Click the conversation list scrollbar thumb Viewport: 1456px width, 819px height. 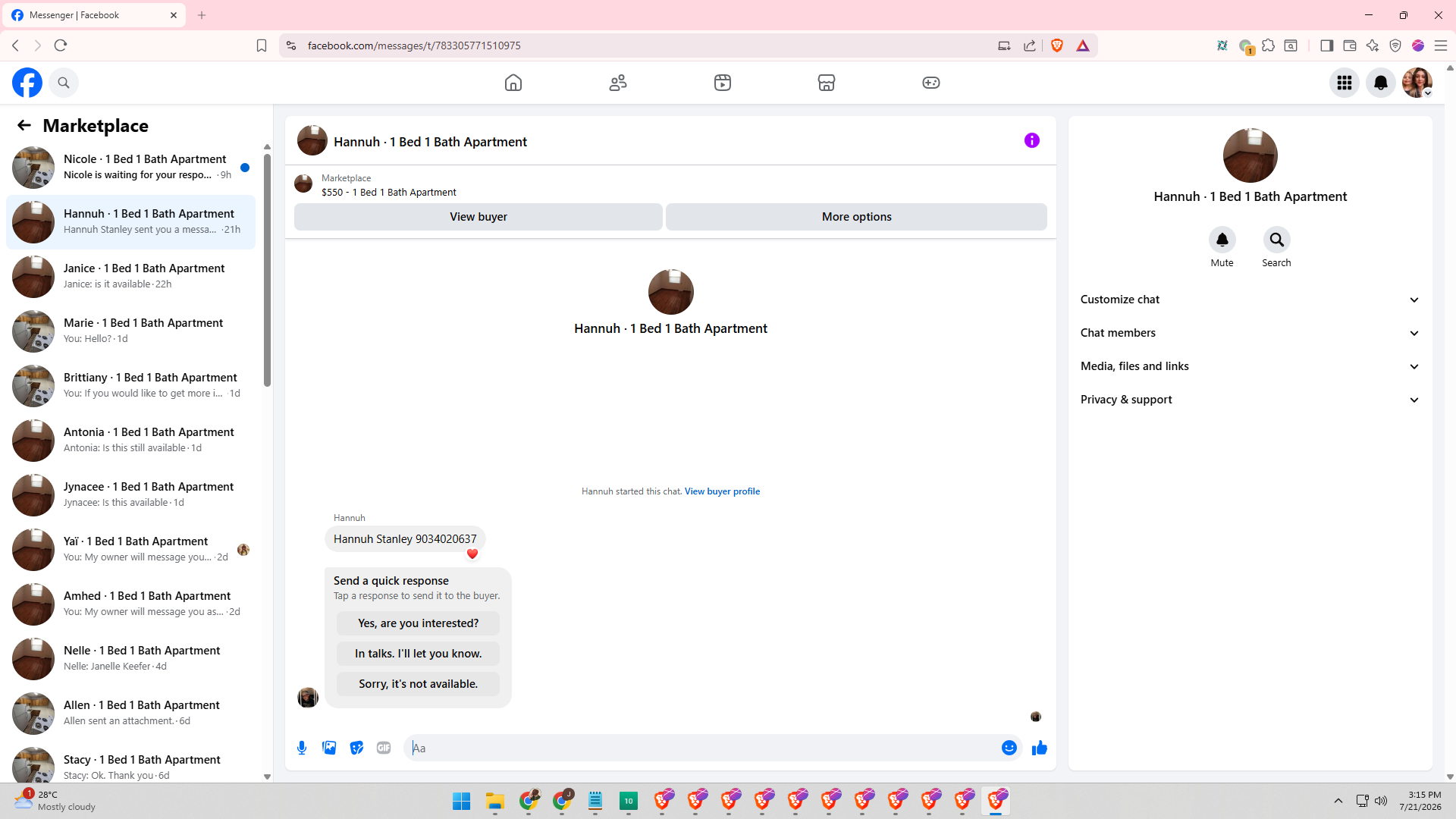[267, 269]
